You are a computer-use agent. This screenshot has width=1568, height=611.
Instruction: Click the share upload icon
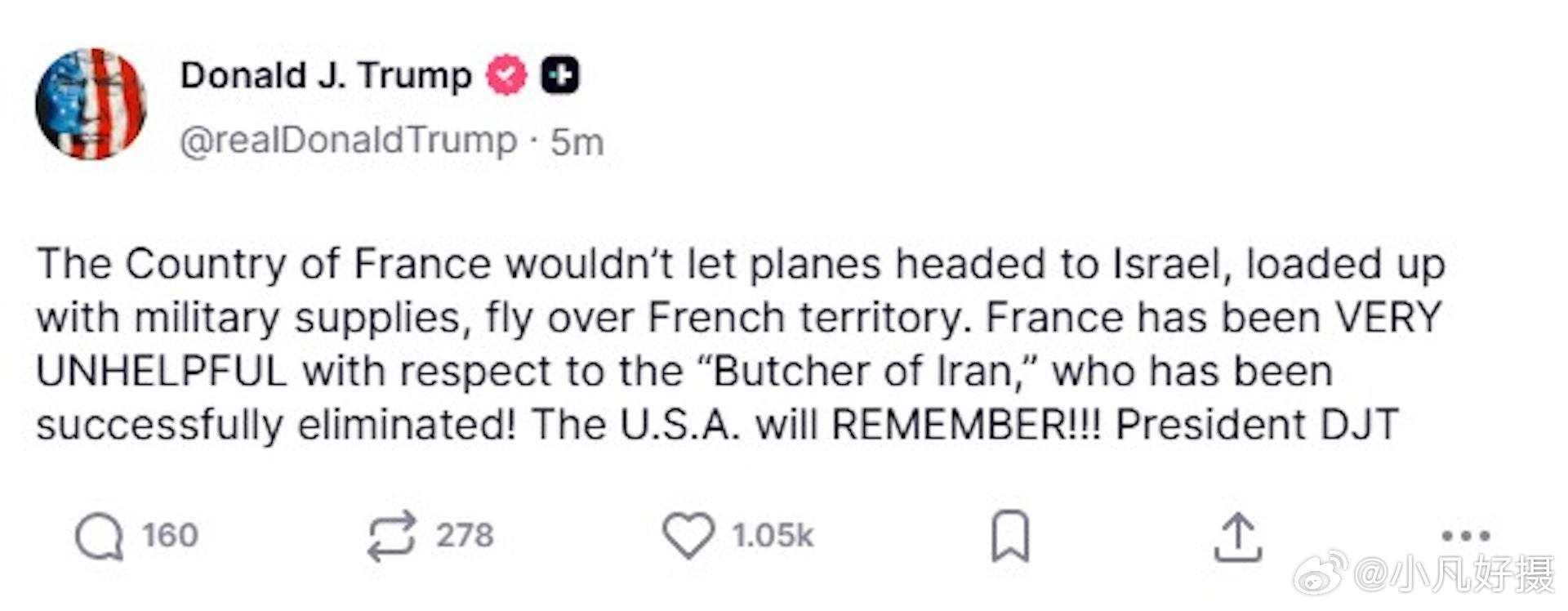(x=1238, y=537)
